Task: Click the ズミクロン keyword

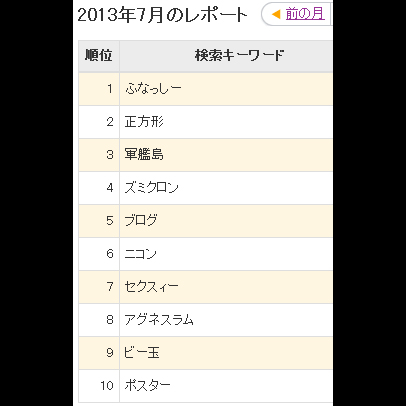Action: click(152, 188)
